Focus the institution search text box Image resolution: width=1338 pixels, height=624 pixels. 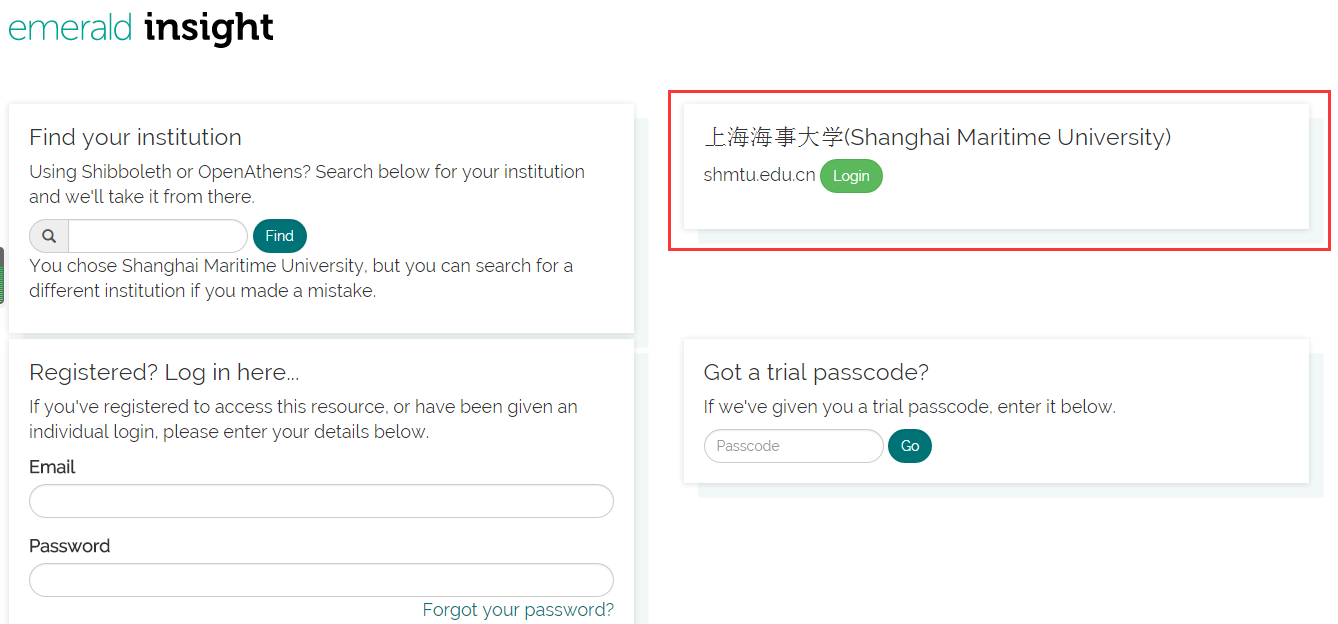click(157, 236)
